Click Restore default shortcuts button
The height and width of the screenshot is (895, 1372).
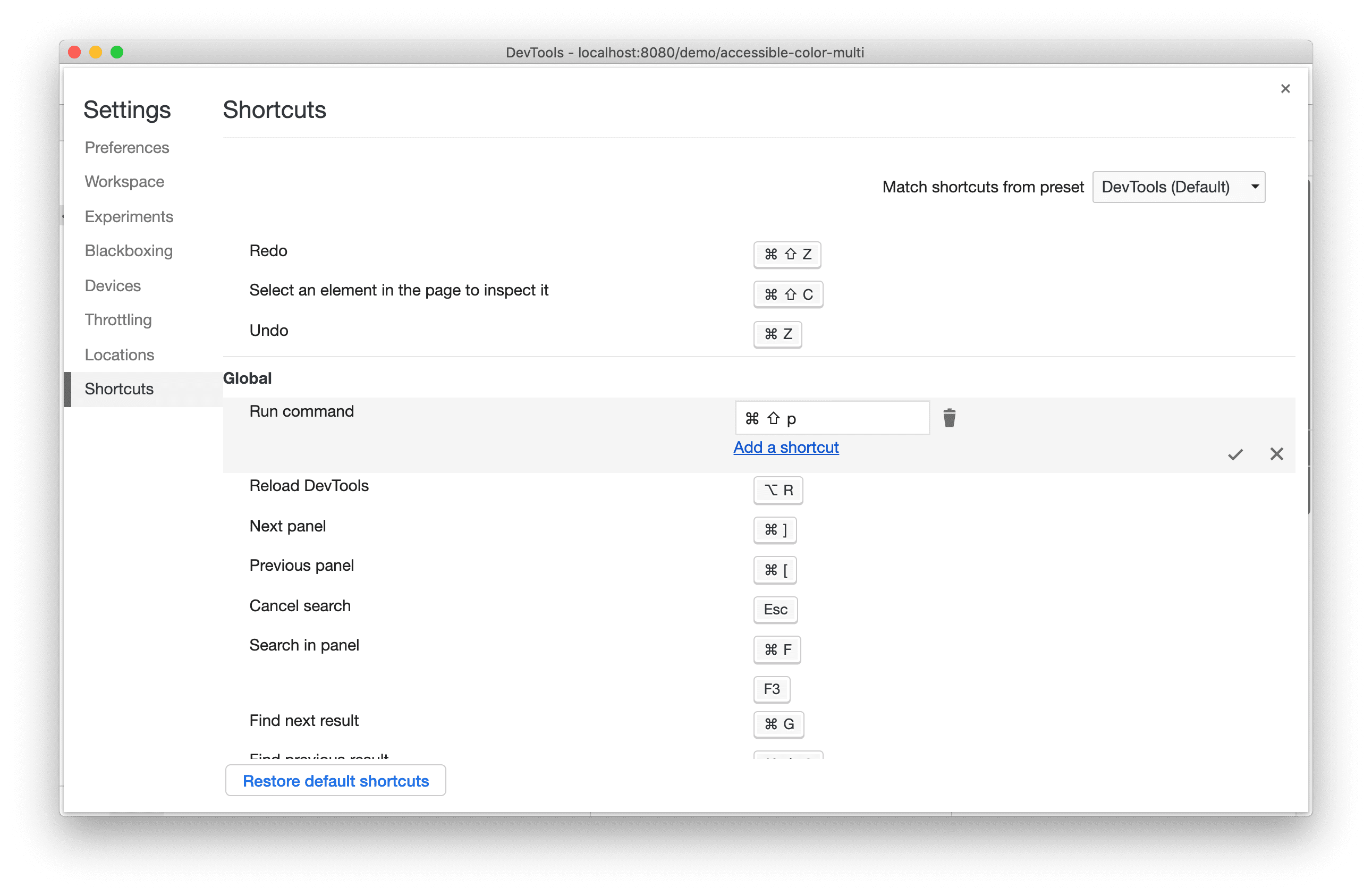(x=335, y=782)
